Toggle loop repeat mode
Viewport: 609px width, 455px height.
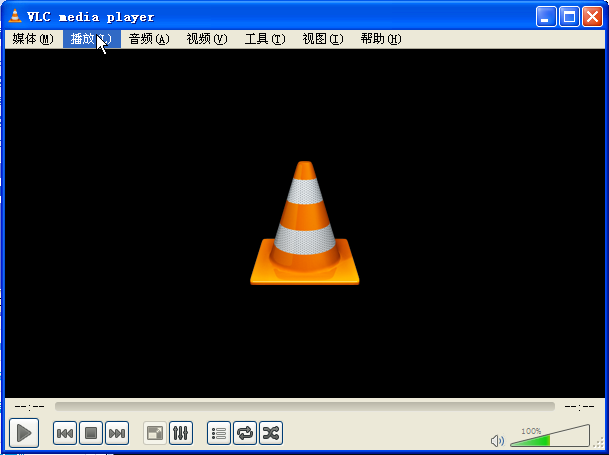[245, 433]
